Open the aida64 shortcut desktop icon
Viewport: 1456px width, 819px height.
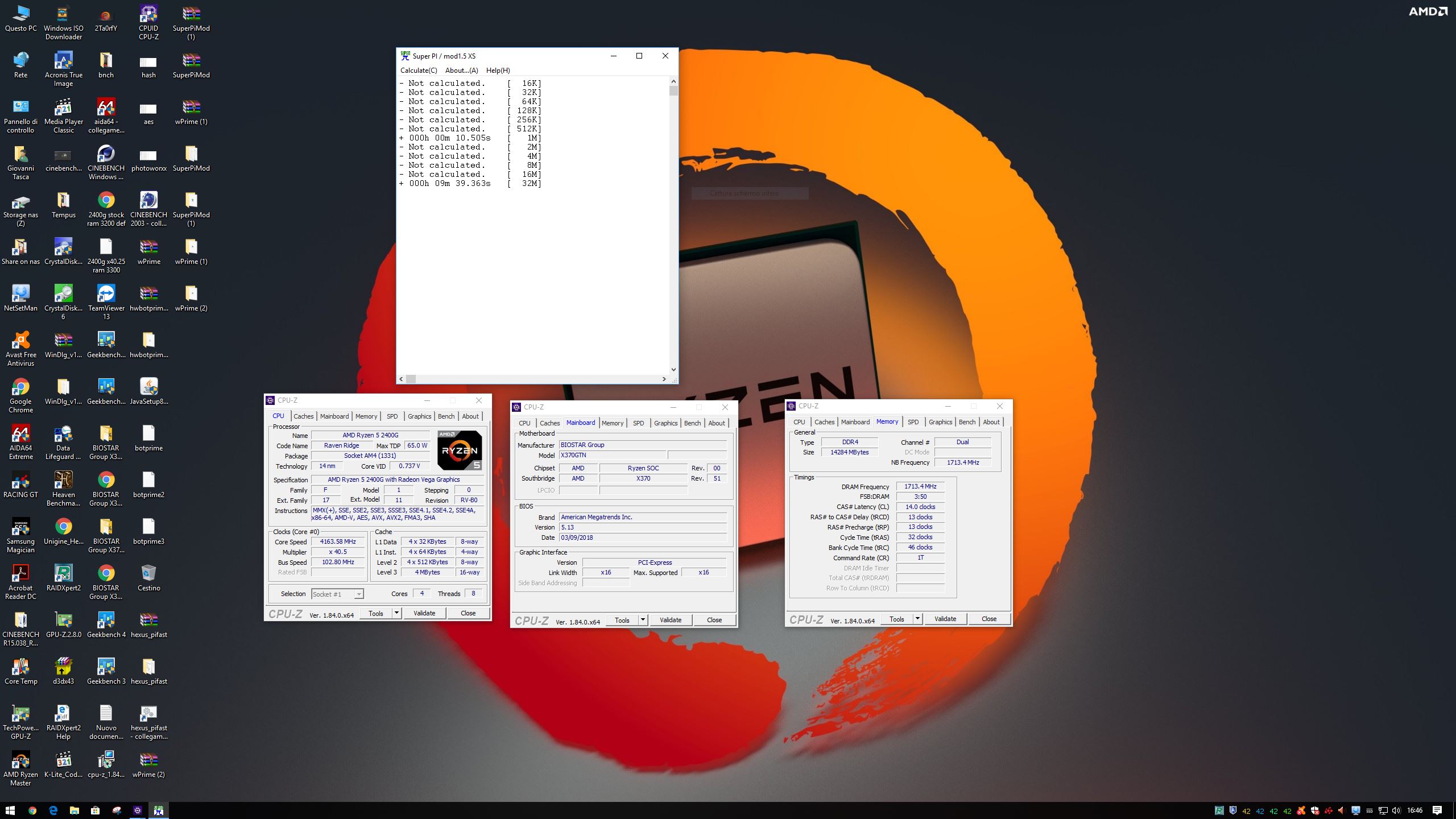pyautogui.click(x=106, y=115)
